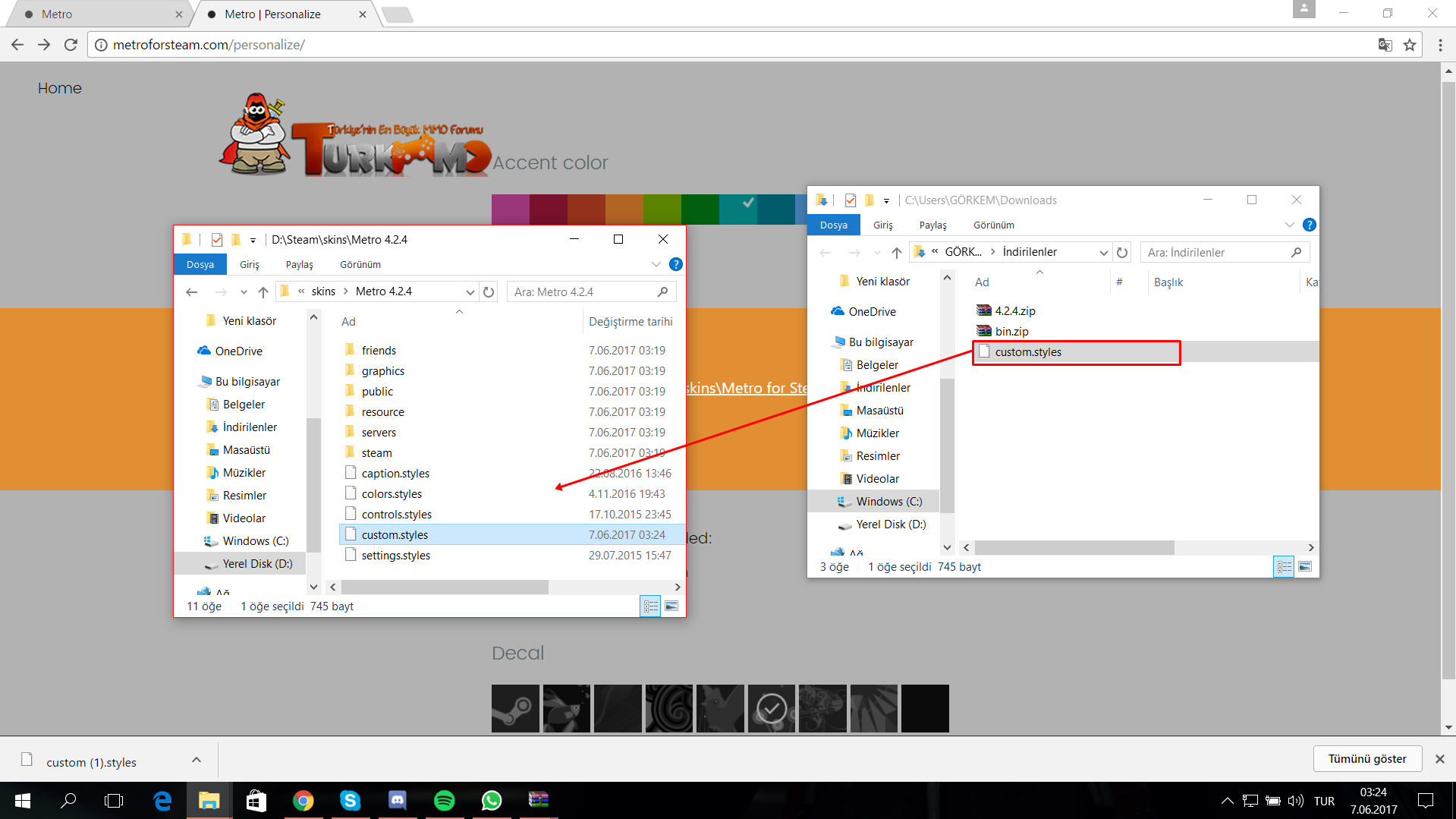Open Spotify from the taskbar

445,800
